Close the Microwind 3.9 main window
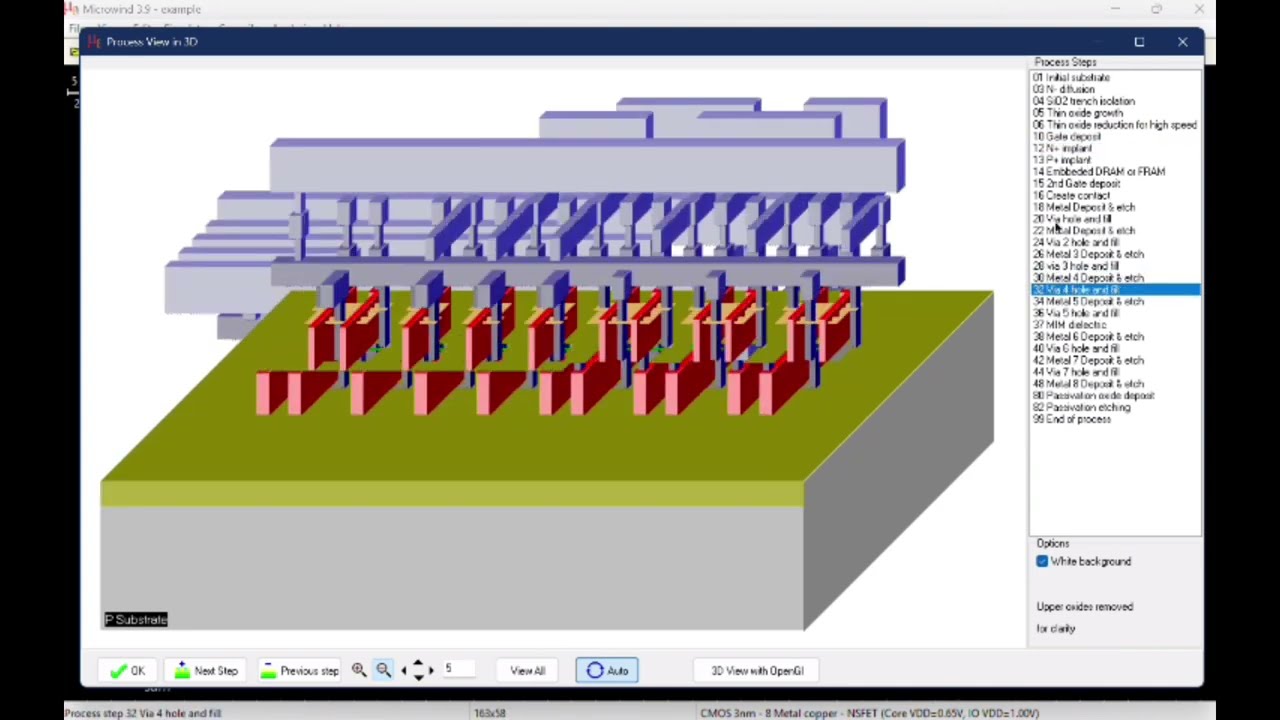 [1199, 9]
